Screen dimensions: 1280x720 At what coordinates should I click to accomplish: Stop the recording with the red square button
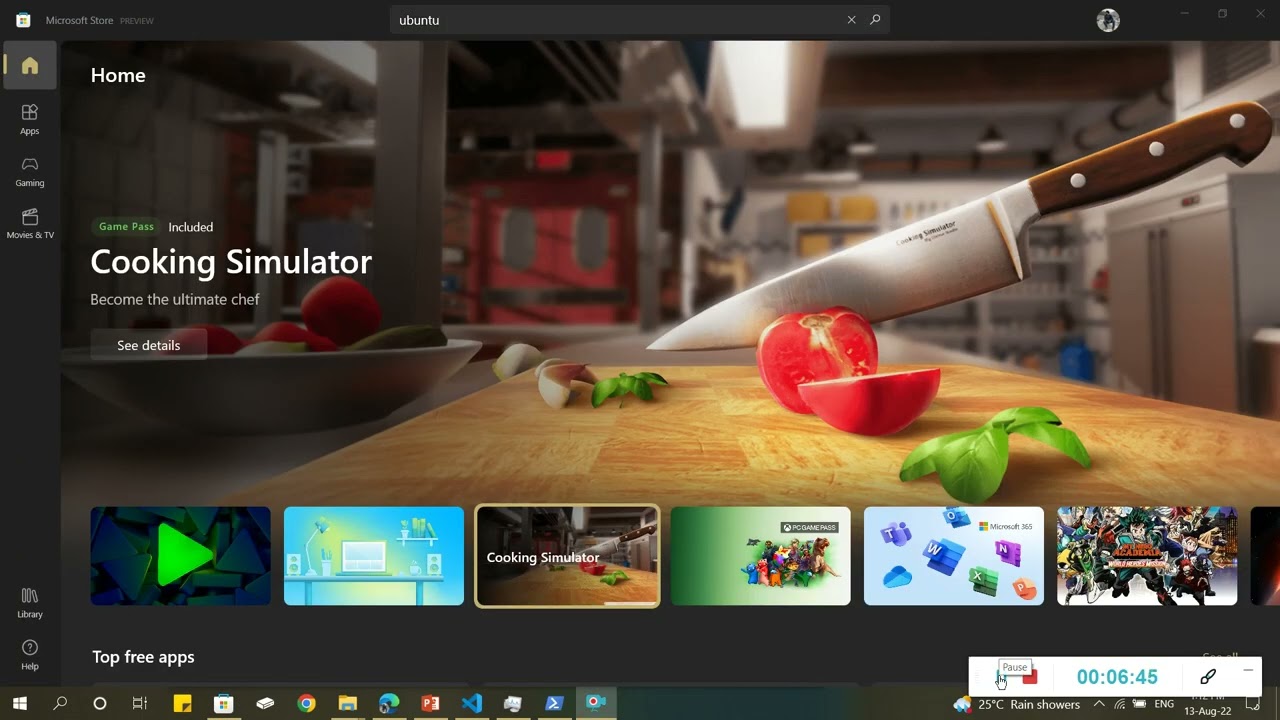[x=1030, y=677]
